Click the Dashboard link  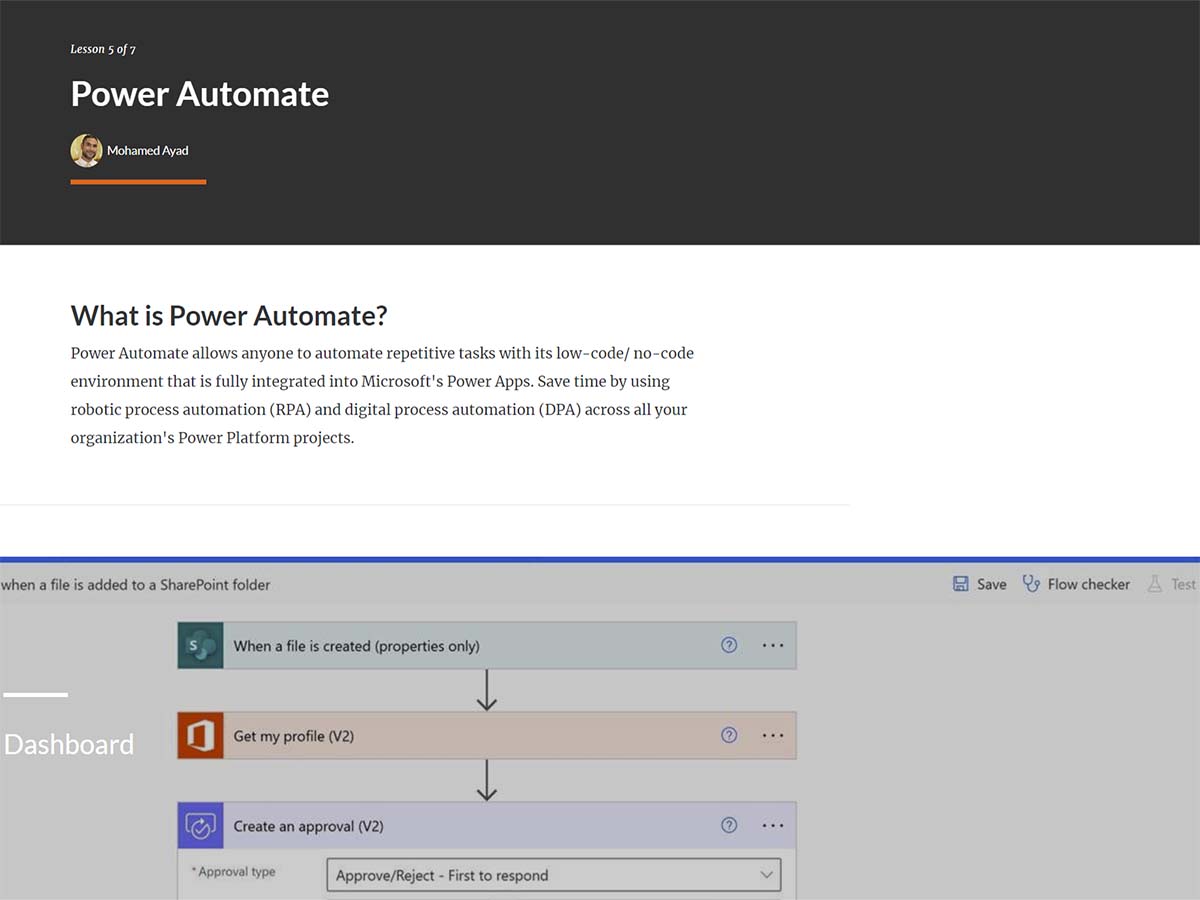point(69,744)
